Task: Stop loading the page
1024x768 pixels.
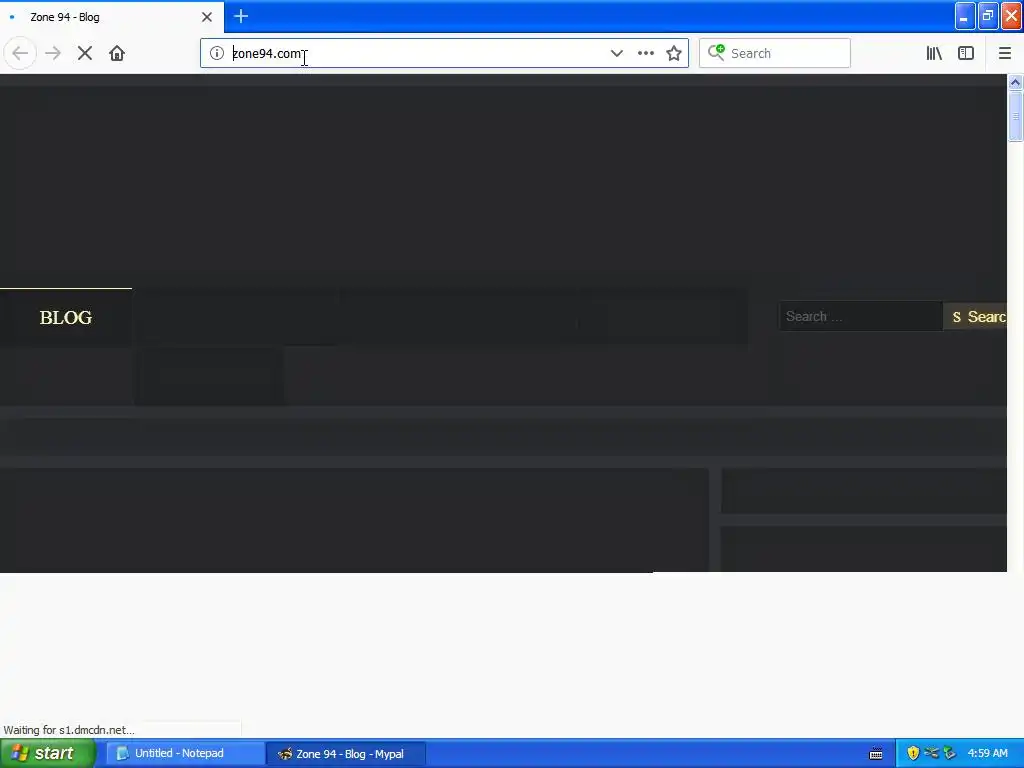Action: point(85,53)
